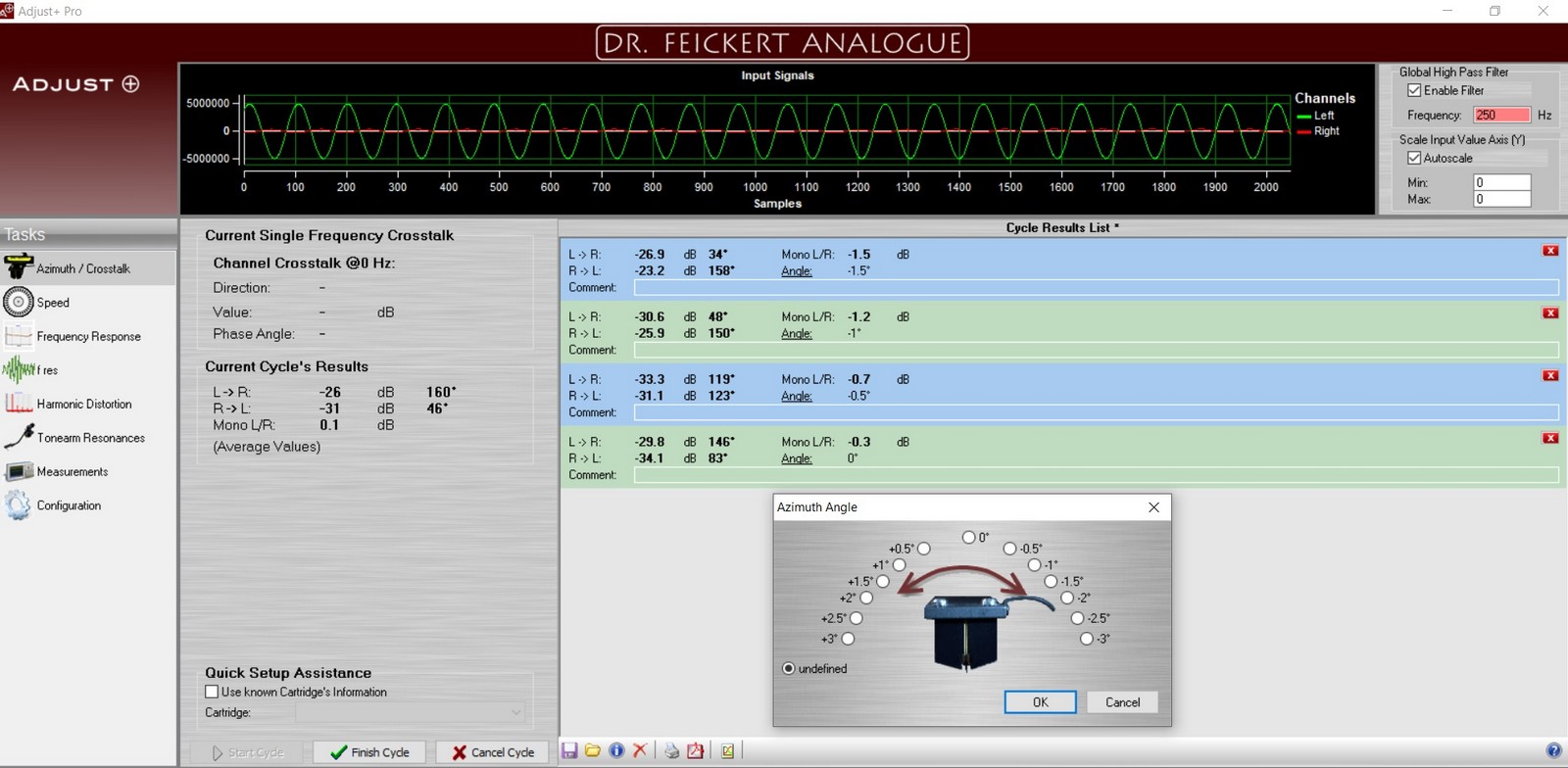Open the Speed task
Screen dimensions: 1568x768
point(53,303)
